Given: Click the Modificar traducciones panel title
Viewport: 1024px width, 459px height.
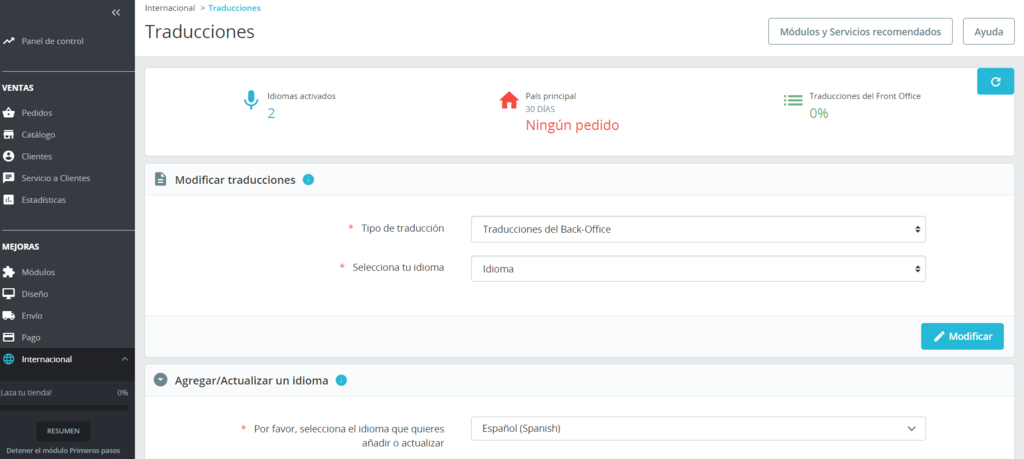Looking at the screenshot, I should click(x=235, y=180).
